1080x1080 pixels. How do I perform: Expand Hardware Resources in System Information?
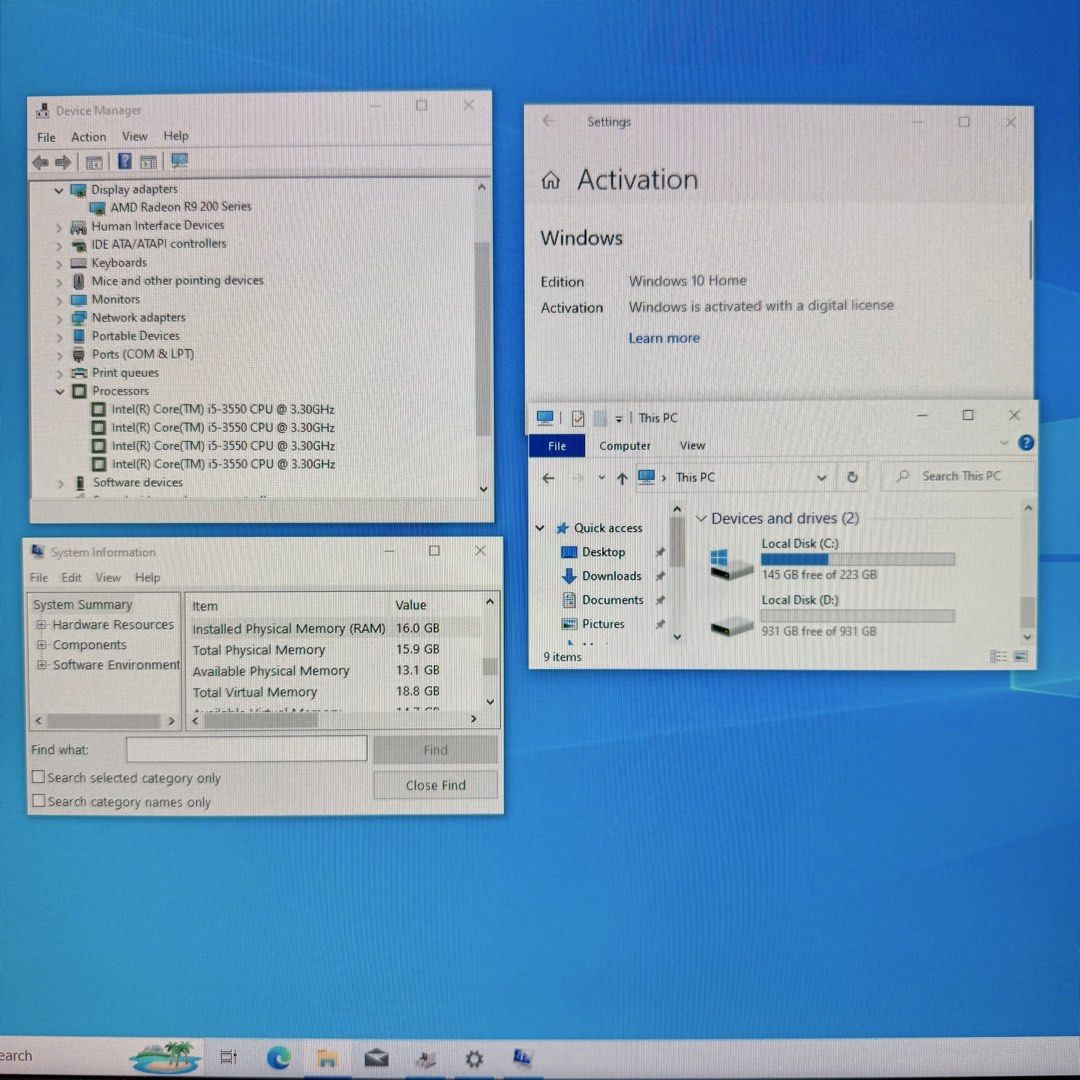[41, 625]
